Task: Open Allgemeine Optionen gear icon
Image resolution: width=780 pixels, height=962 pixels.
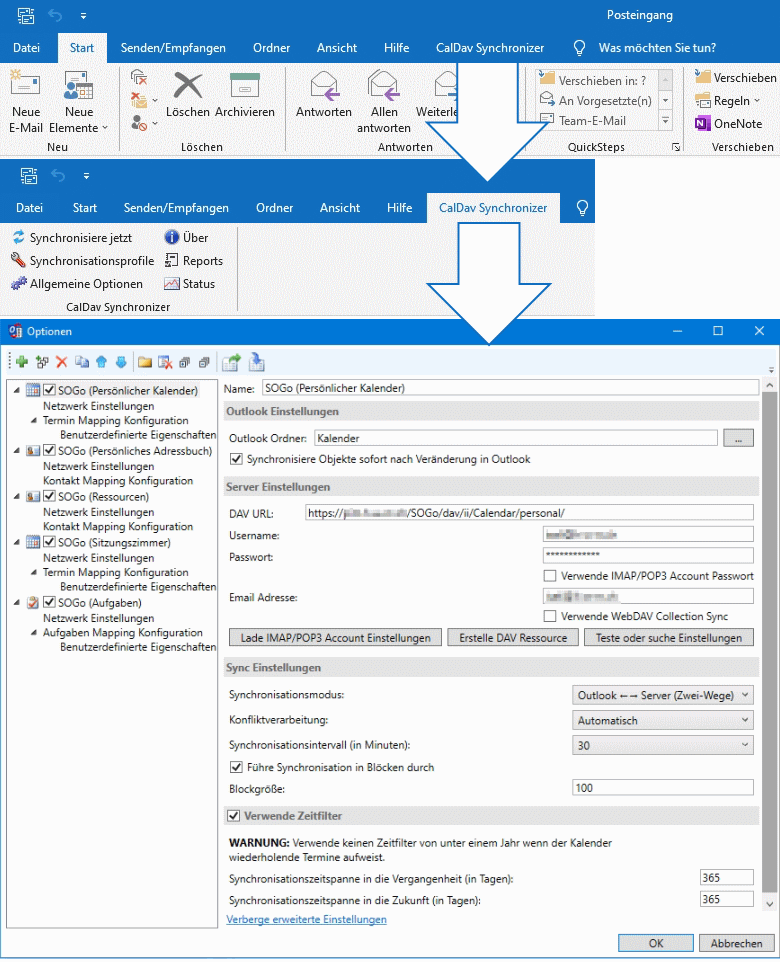Action: [x=19, y=283]
